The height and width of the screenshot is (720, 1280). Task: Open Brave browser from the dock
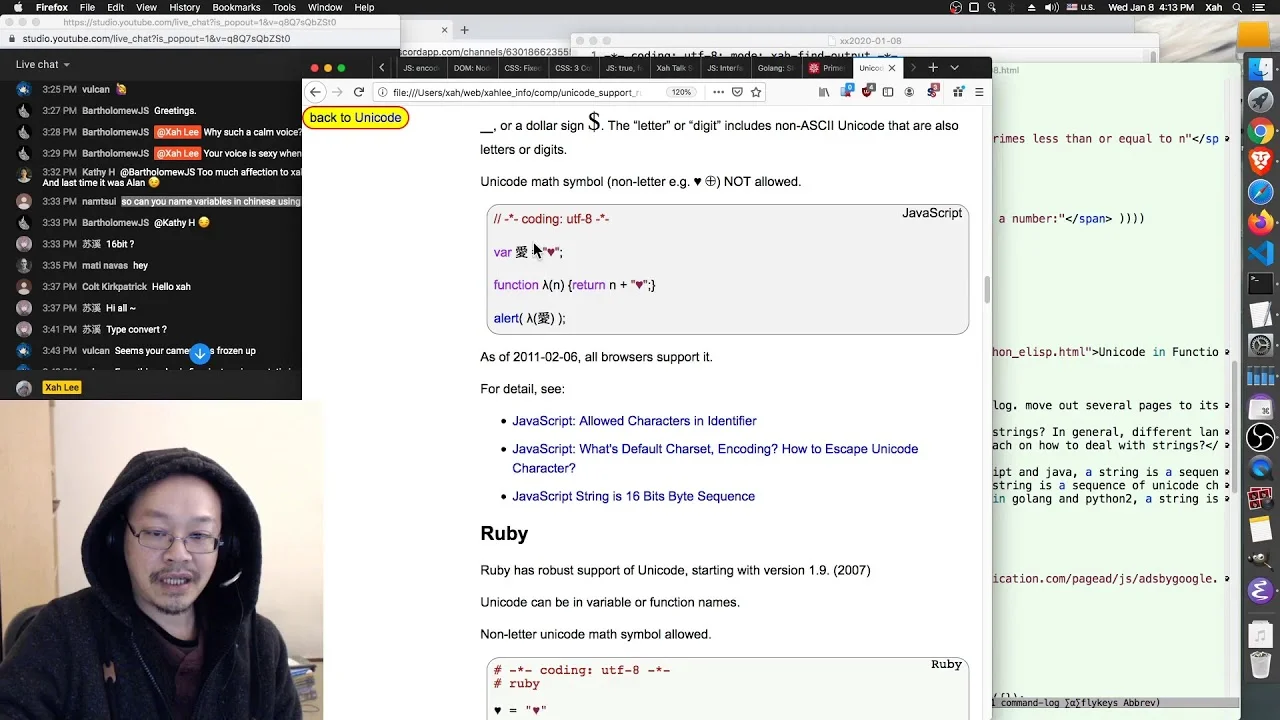pos(1260,160)
